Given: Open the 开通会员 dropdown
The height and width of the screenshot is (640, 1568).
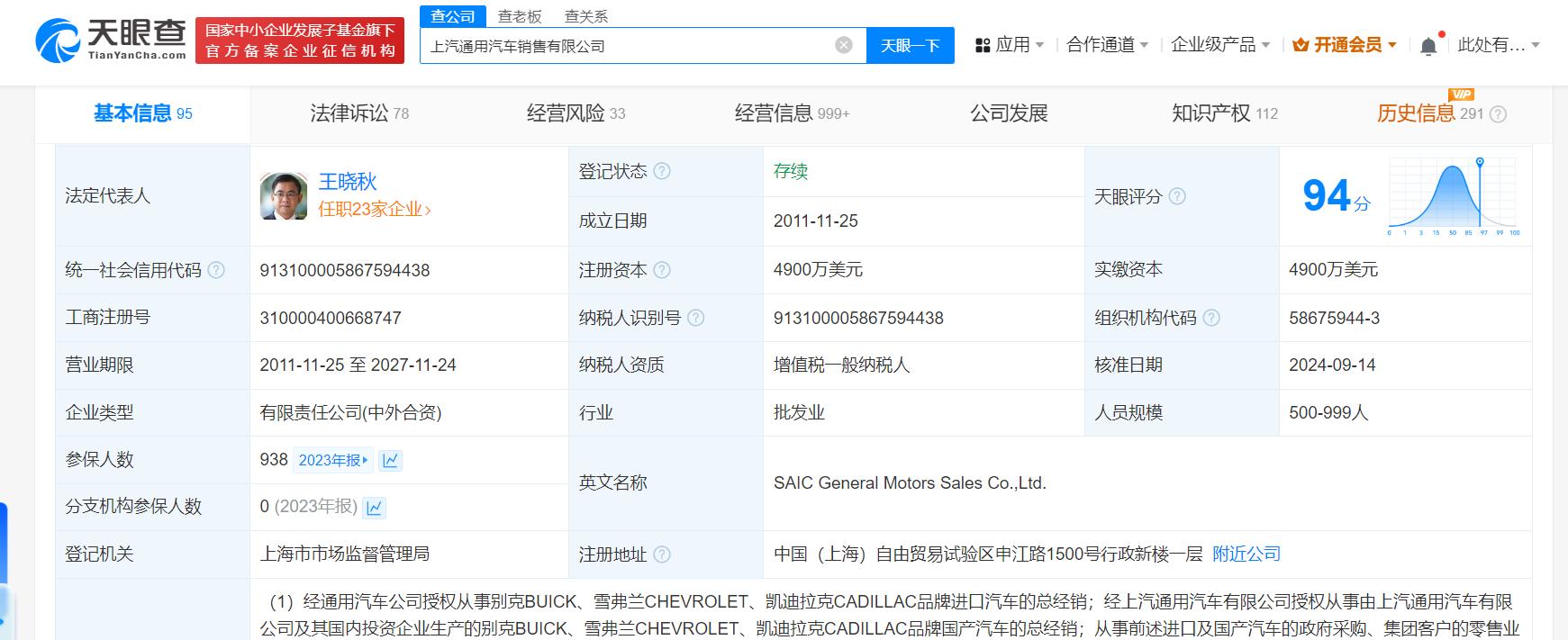Looking at the screenshot, I should click(x=1346, y=45).
